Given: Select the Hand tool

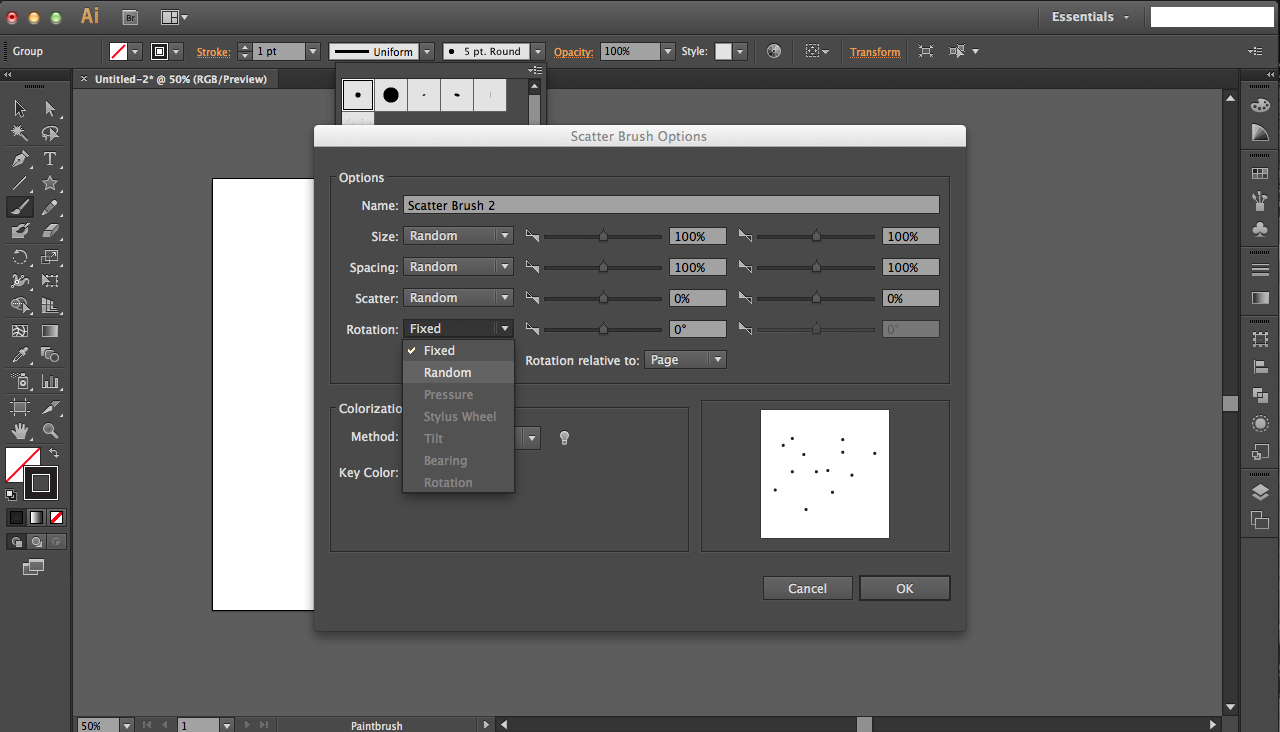Looking at the screenshot, I should [20, 431].
